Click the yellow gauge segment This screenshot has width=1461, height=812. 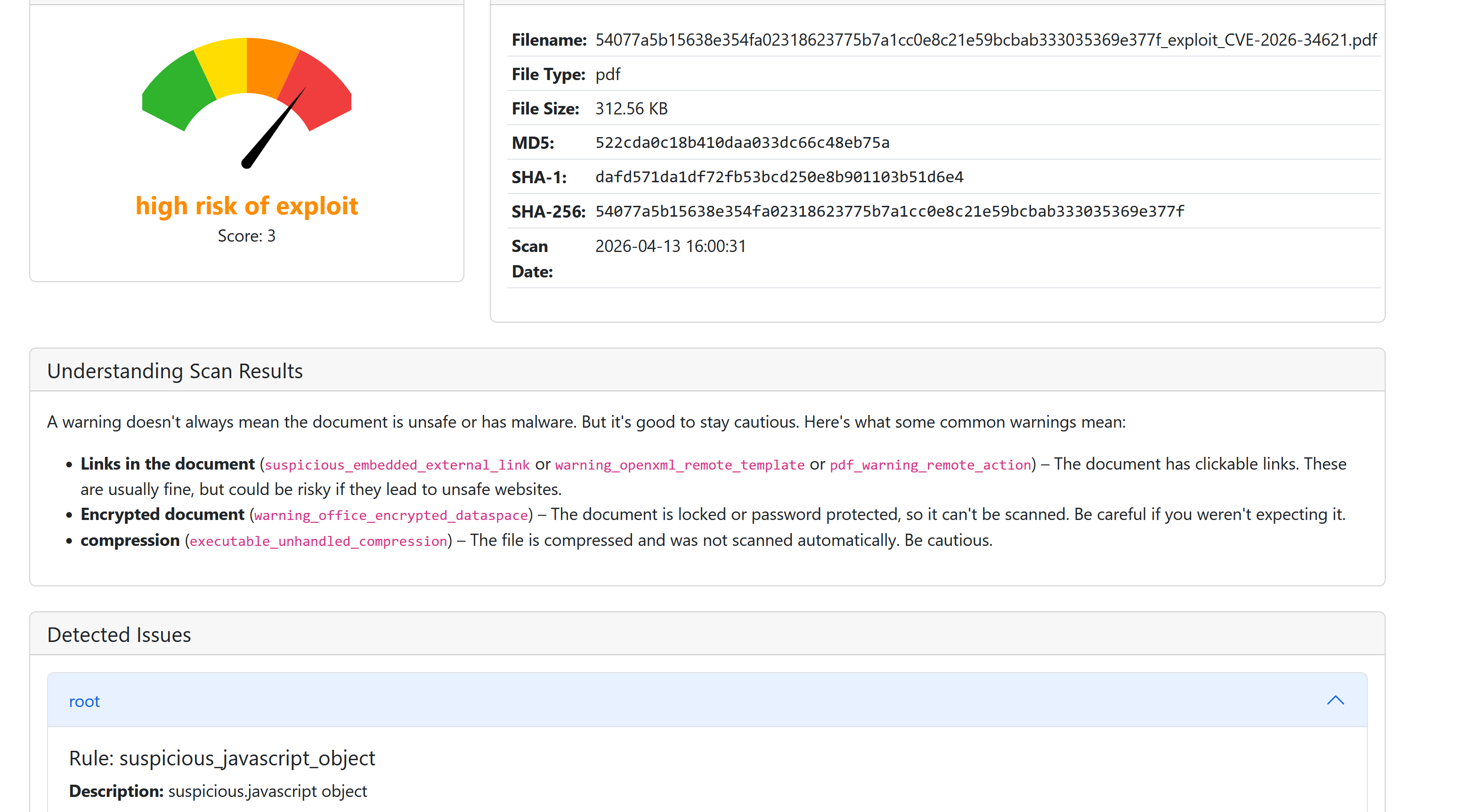[x=224, y=68]
